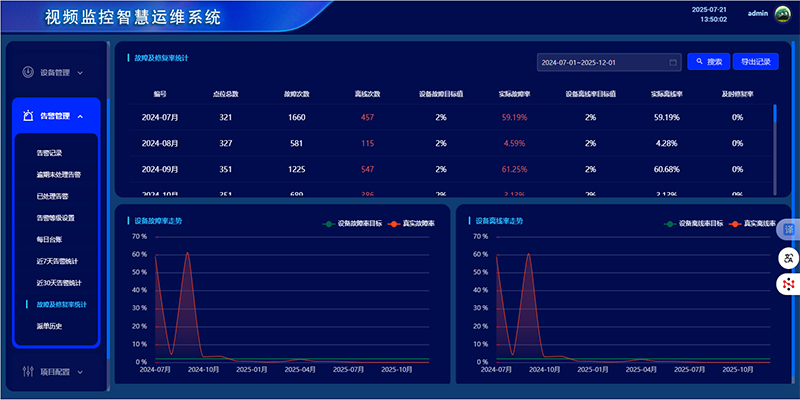This screenshot has height=400, width=800.
Task: Click the 项目配置 sliders icon in sidebar
Action: click(27, 372)
